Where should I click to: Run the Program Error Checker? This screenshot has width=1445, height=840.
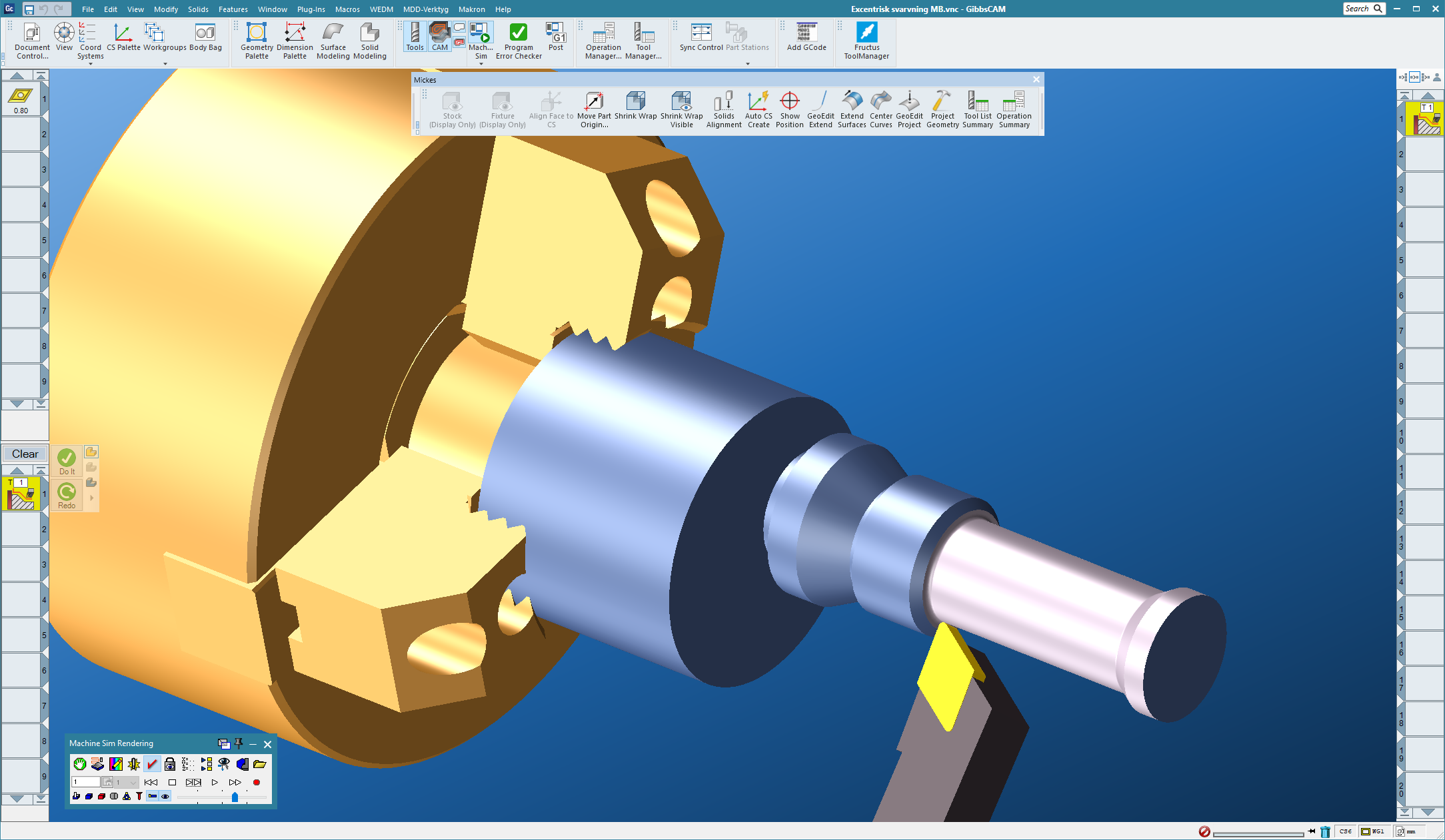tap(519, 41)
